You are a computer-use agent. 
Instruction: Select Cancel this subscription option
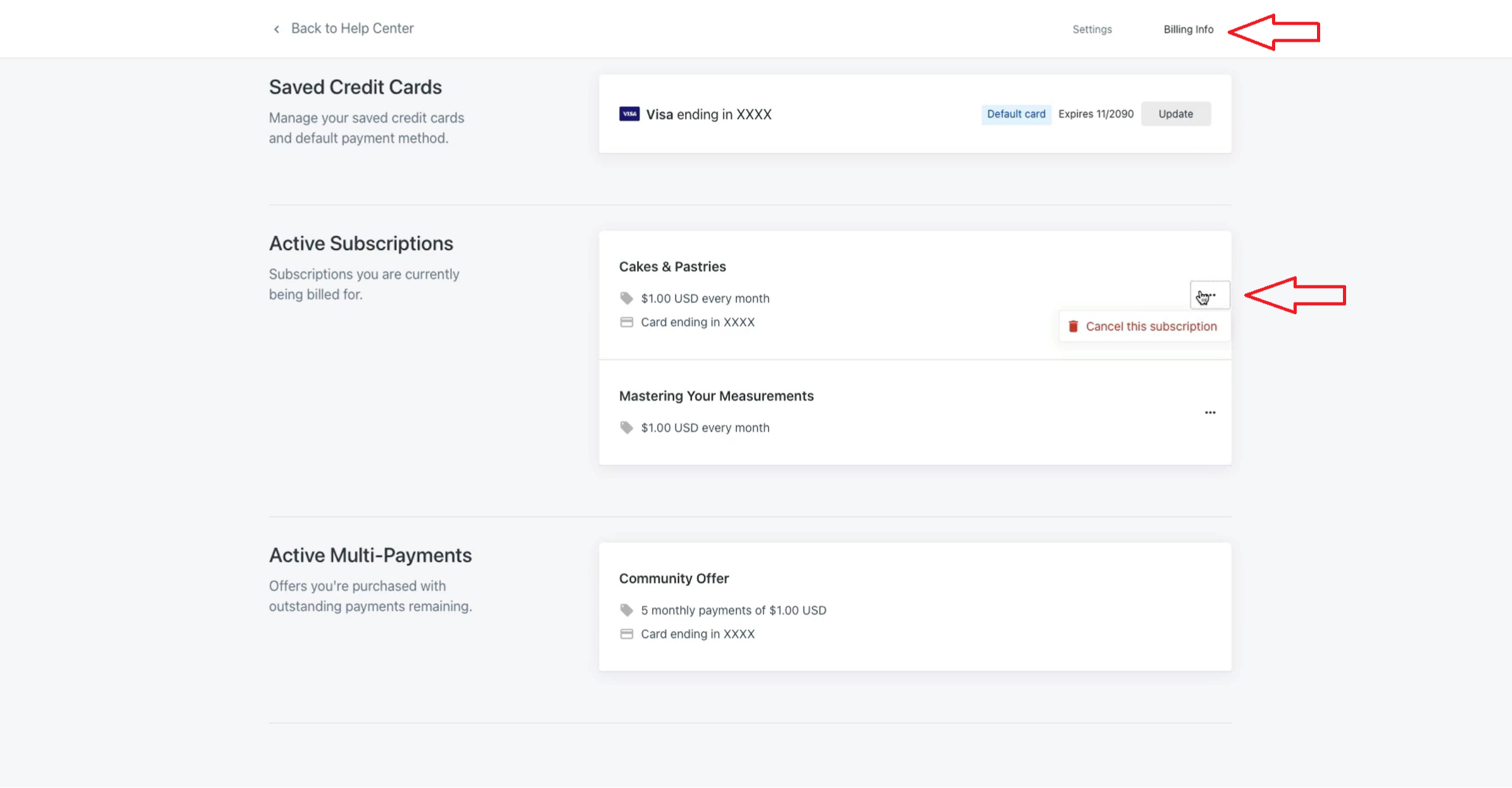coord(1150,327)
